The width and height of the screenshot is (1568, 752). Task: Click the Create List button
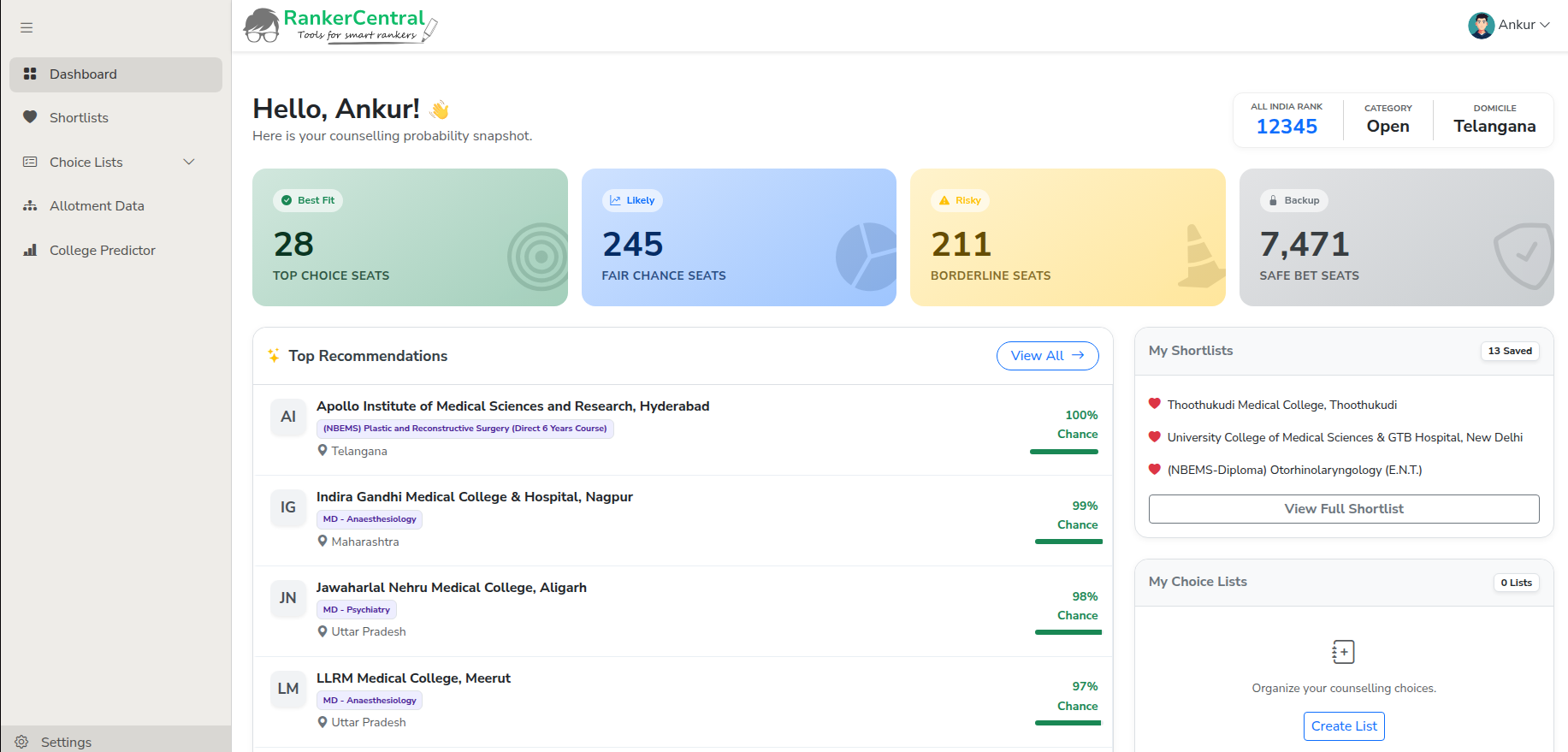(1344, 726)
